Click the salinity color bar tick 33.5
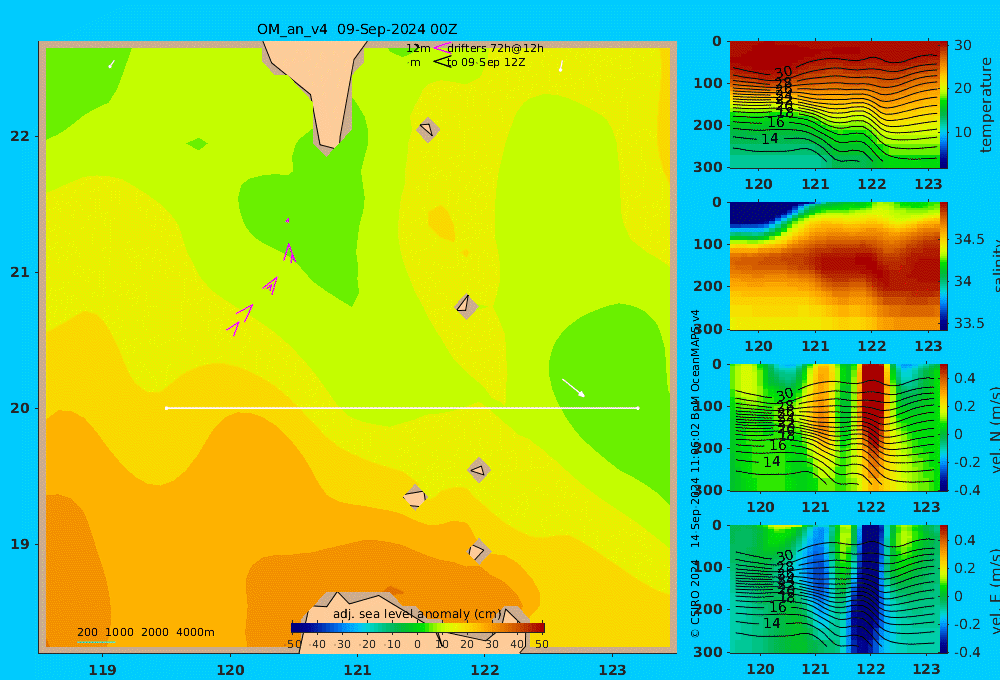Viewport: 1000px width, 680px height. pos(969,323)
